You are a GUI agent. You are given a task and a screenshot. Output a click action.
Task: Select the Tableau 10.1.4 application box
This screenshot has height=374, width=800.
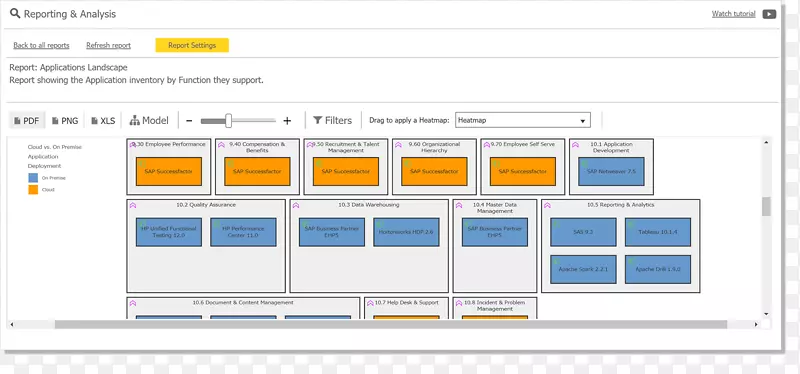point(658,232)
